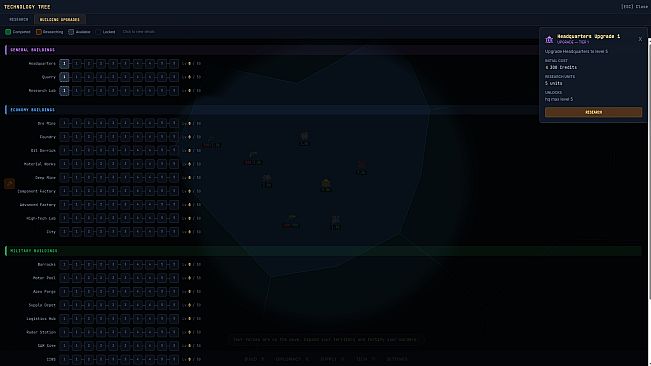Click the orange icon at left screen edge

(x=10, y=183)
